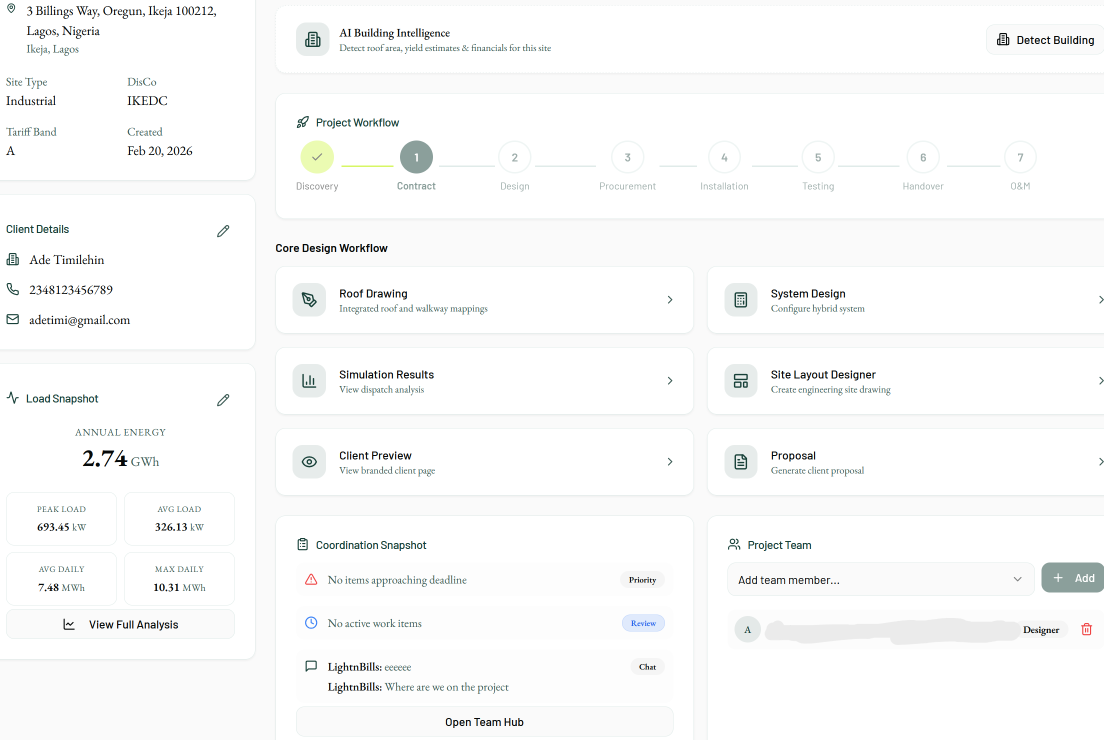Select the completed Discovery workflow step
Screen dimensions: 1104x740
tap(317, 157)
